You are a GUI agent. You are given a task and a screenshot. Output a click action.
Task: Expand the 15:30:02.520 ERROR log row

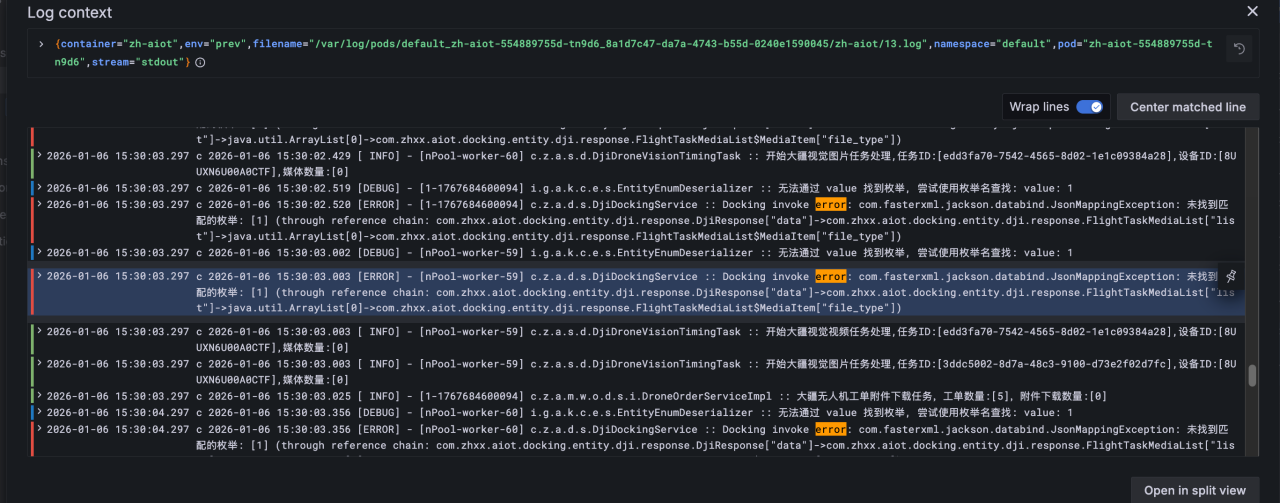tap(39, 204)
